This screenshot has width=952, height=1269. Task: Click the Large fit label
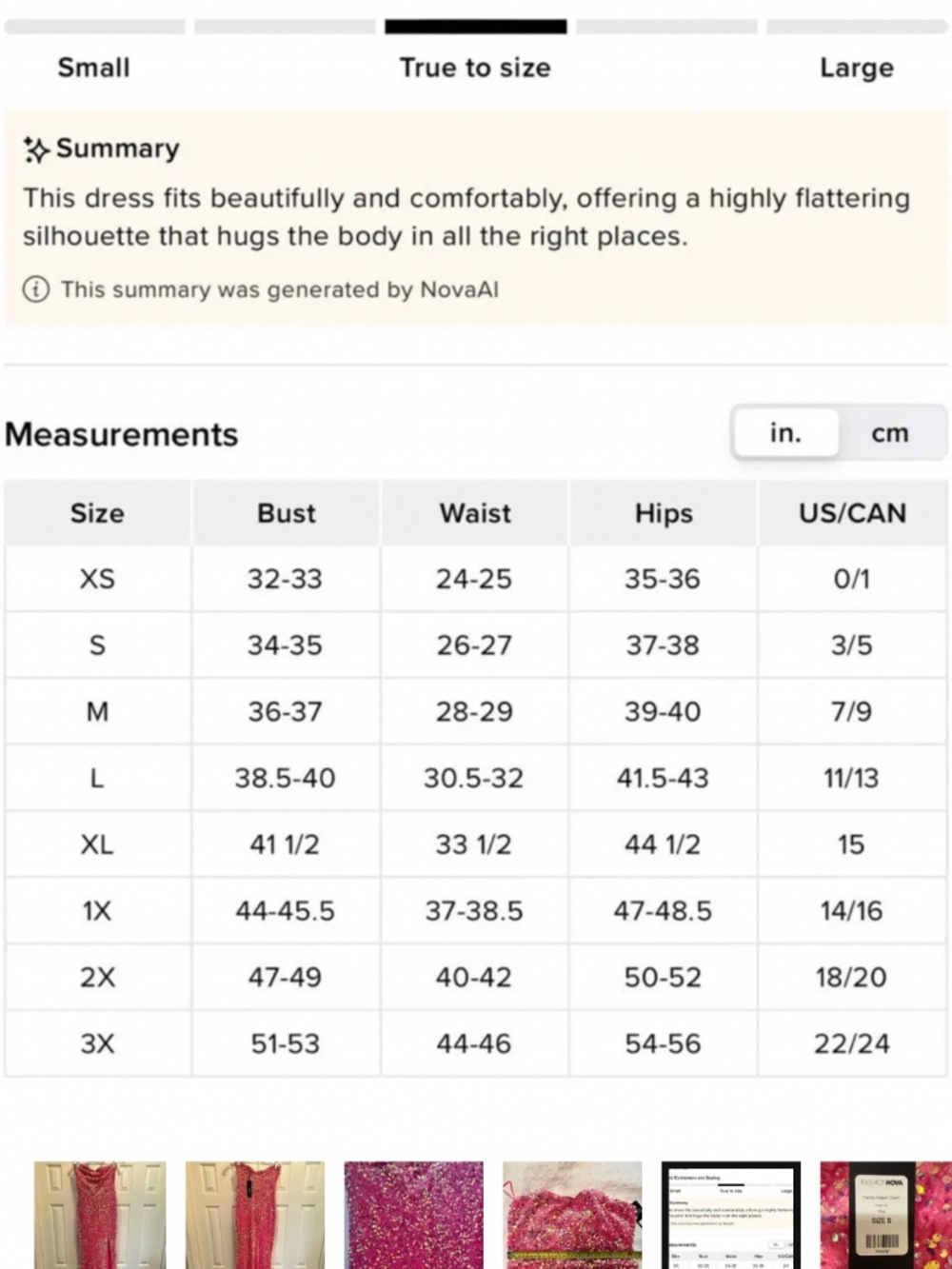point(856,68)
